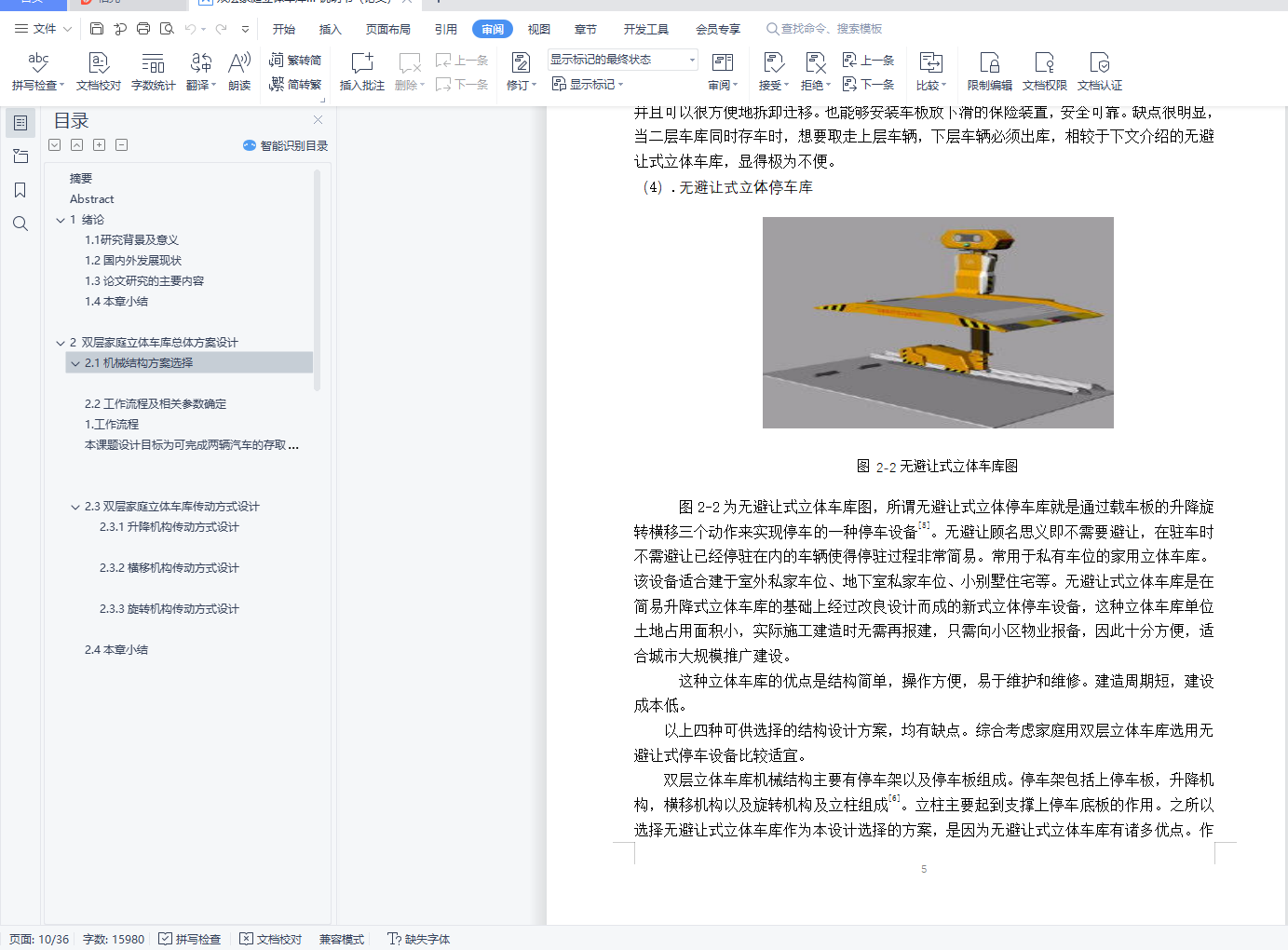Open the quick access toolbar customize arrow
This screenshot has width=1288, height=950.
(x=245, y=29)
